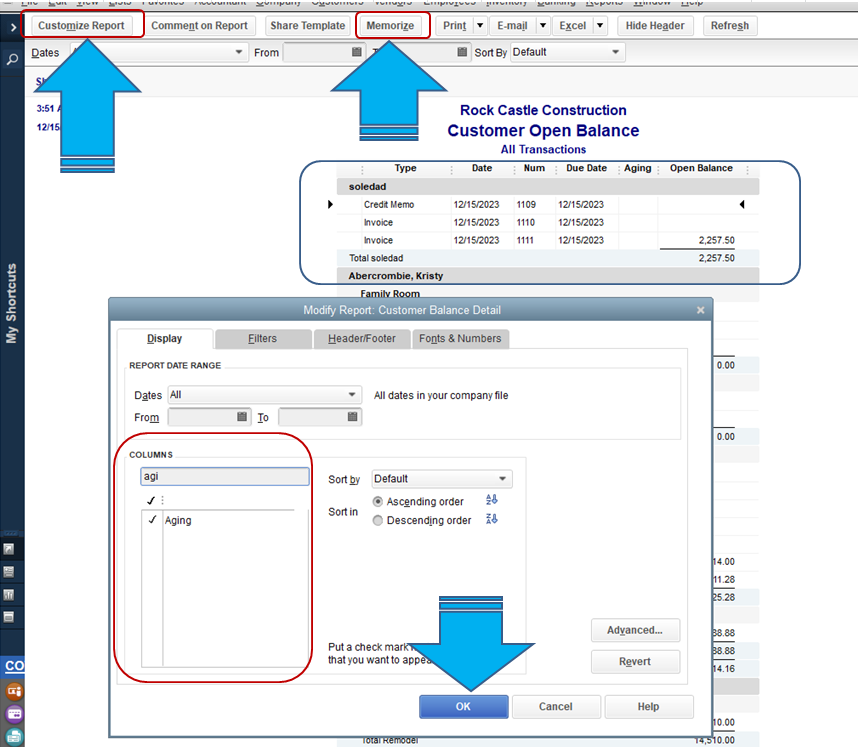The width and height of the screenshot is (858, 747).
Task: Confirm dialog with OK button
Action: coord(463,707)
